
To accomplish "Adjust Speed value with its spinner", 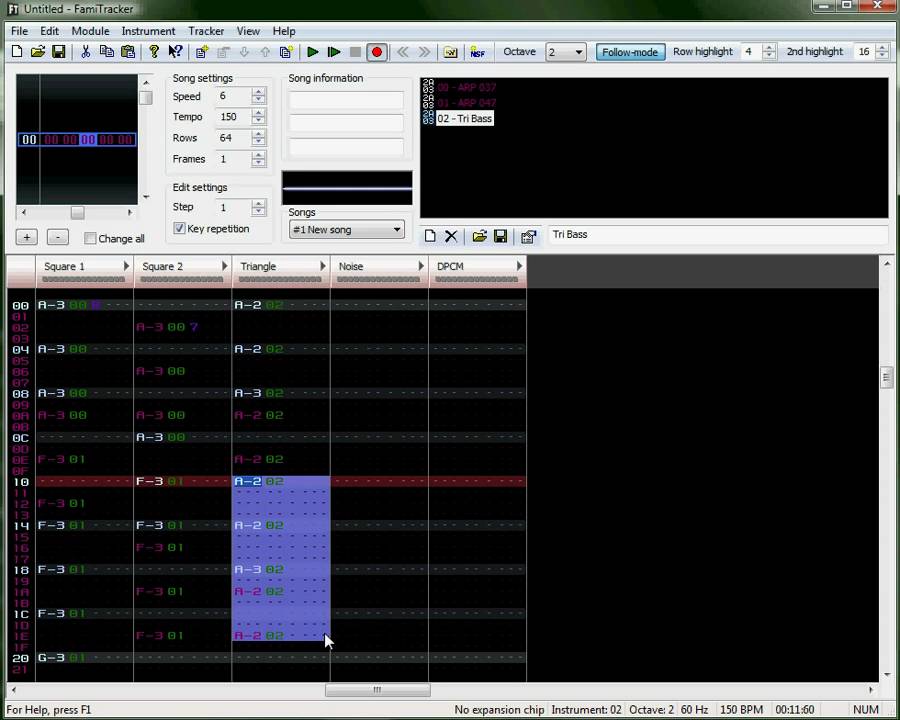I will click(x=259, y=96).
